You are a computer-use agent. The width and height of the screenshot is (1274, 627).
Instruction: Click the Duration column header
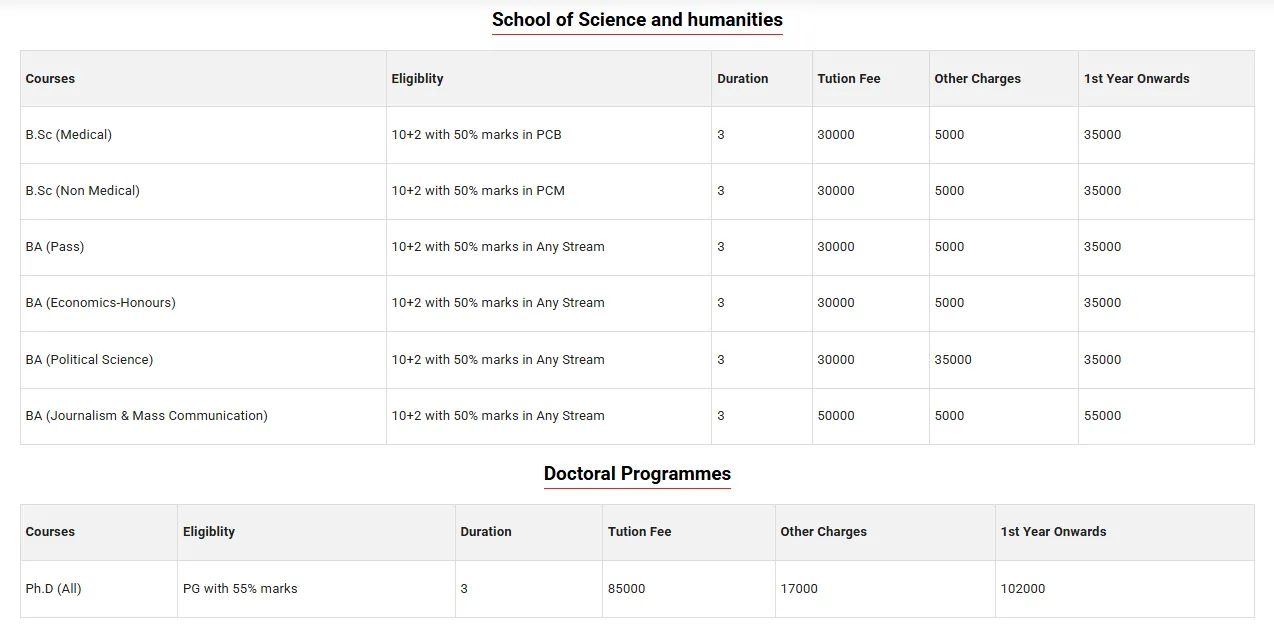click(742, 78)
